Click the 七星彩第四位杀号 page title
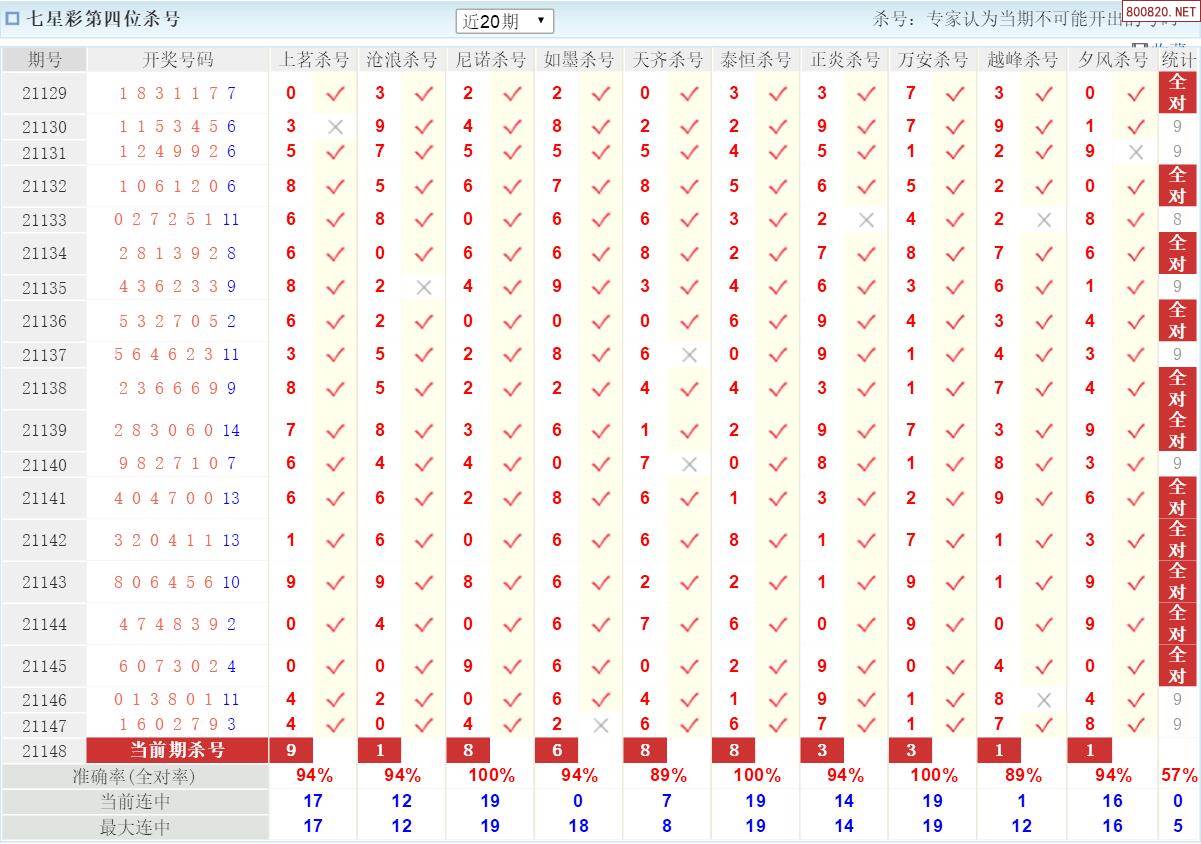The image size is (1201, 844). click(x=104, y=19)
